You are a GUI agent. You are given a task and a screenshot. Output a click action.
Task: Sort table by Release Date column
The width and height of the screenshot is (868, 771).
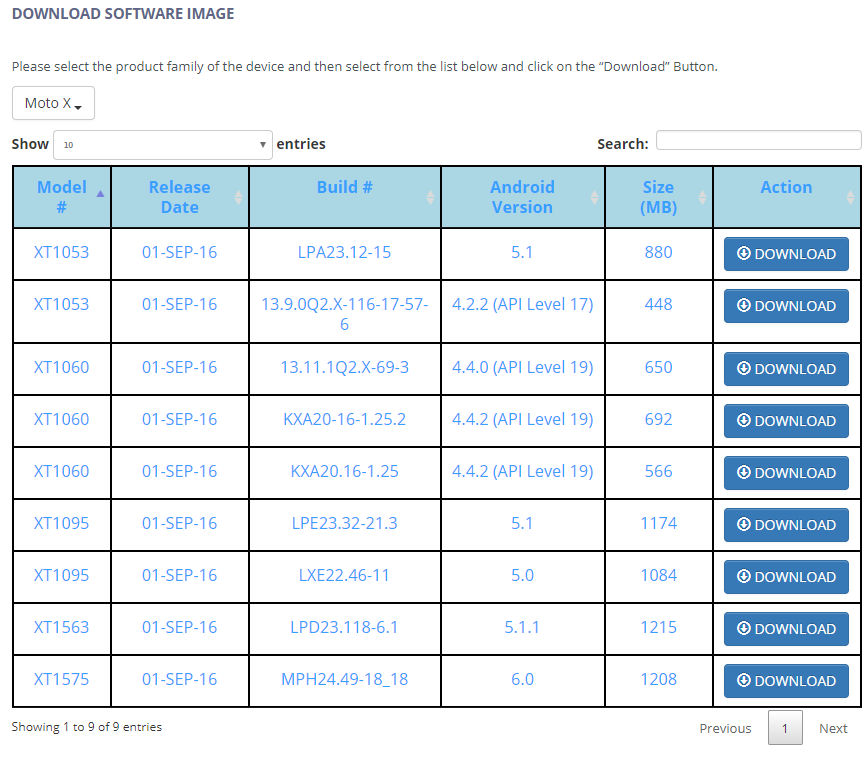pos(180,197)
